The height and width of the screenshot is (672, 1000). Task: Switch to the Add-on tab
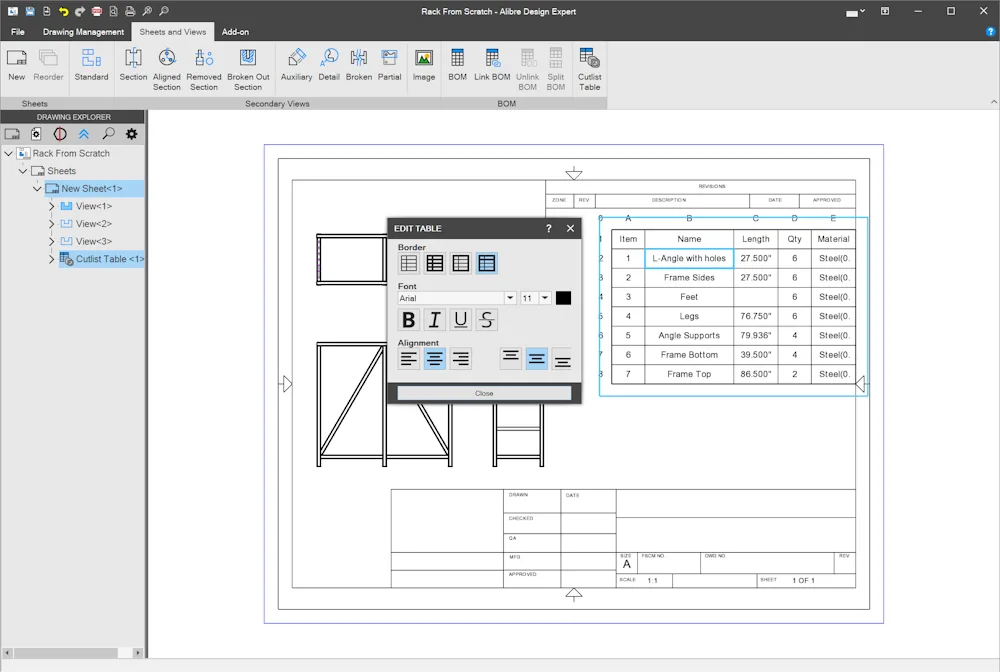click(235, 32)
